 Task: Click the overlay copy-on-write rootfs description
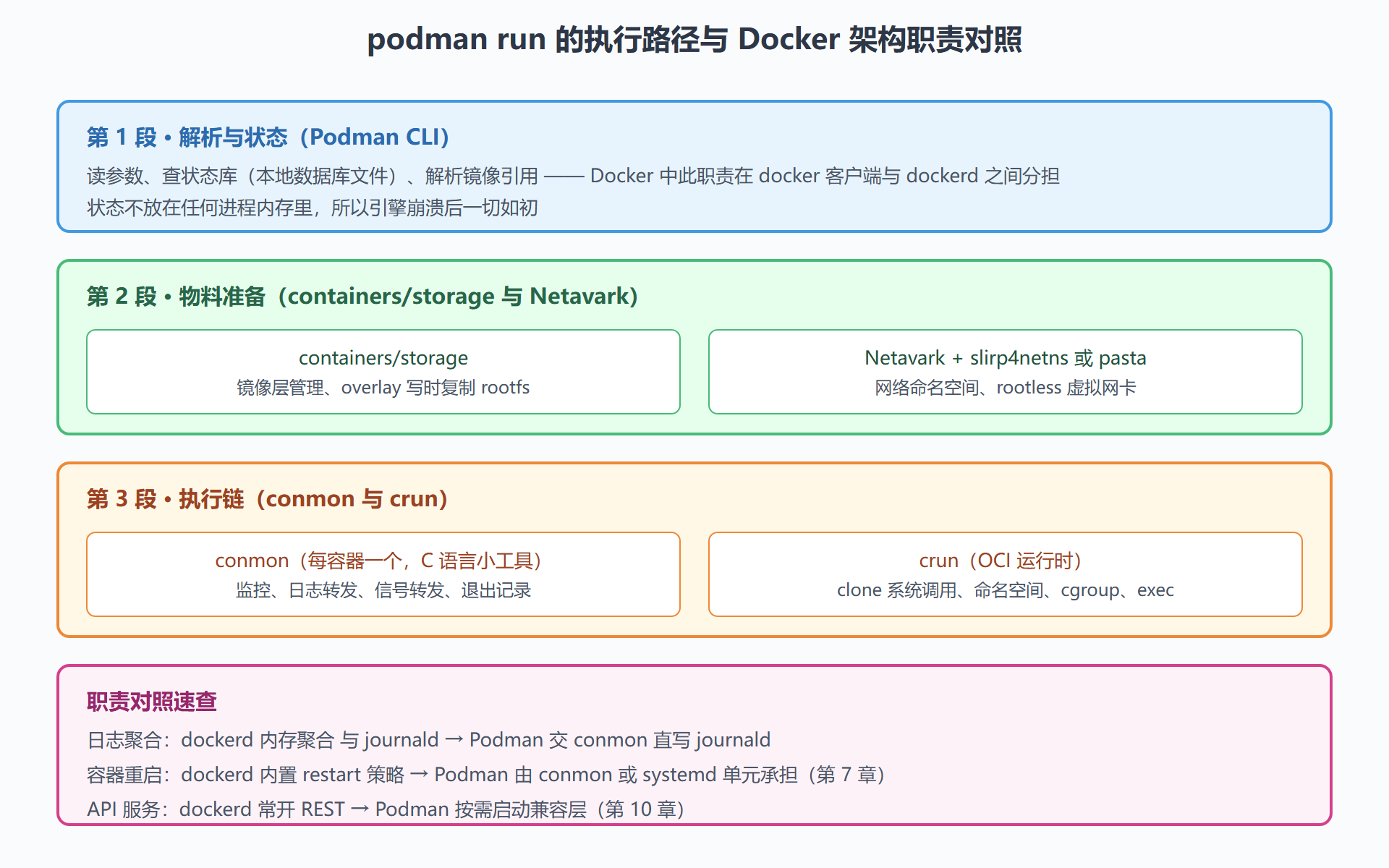click(x=383, y=388)
